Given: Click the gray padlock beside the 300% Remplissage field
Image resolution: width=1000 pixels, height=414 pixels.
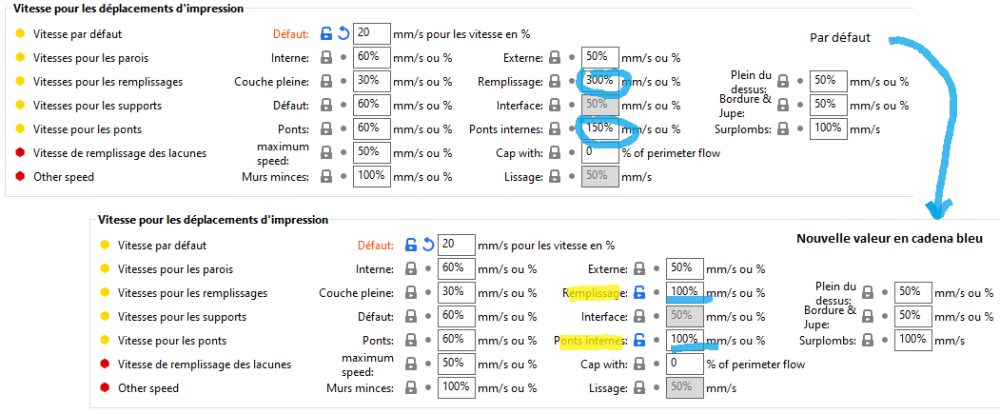Looking at the screenshot, I should (551, 81).
